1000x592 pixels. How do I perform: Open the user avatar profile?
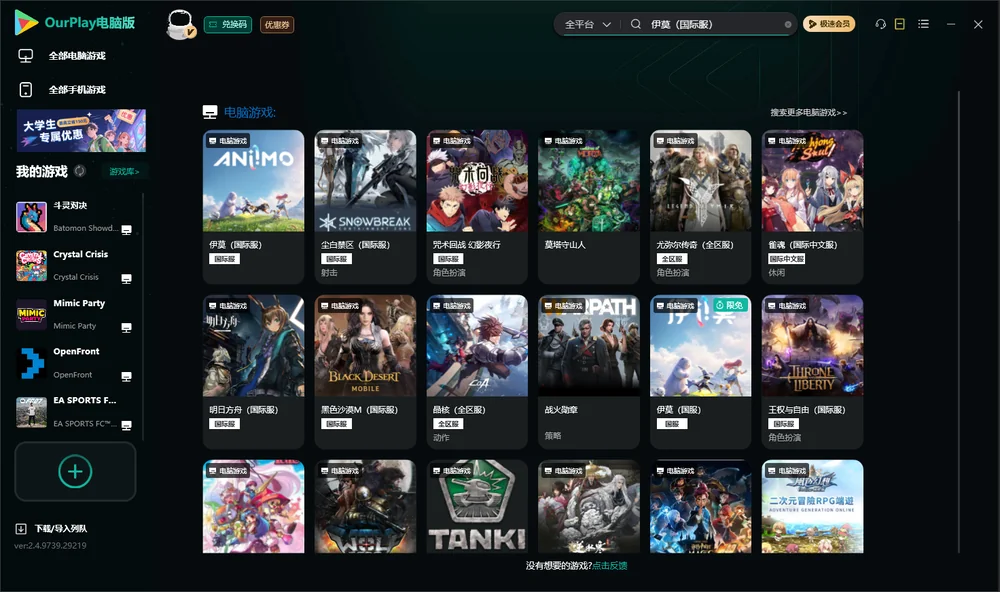click(180, 24)
